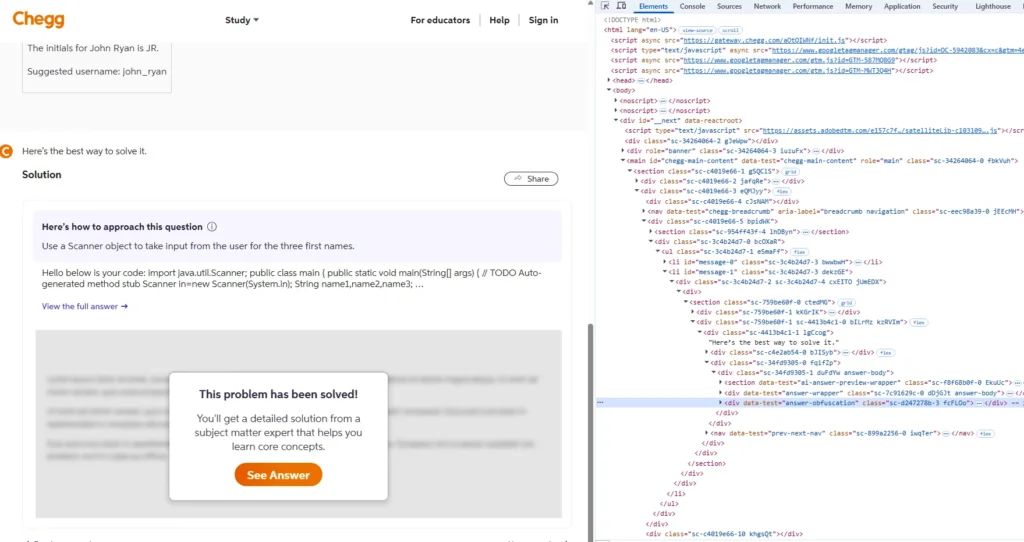1024x542 pixels.
Task: Open the gateway.chegg.com init.js script link
Action: coord(764,40)
